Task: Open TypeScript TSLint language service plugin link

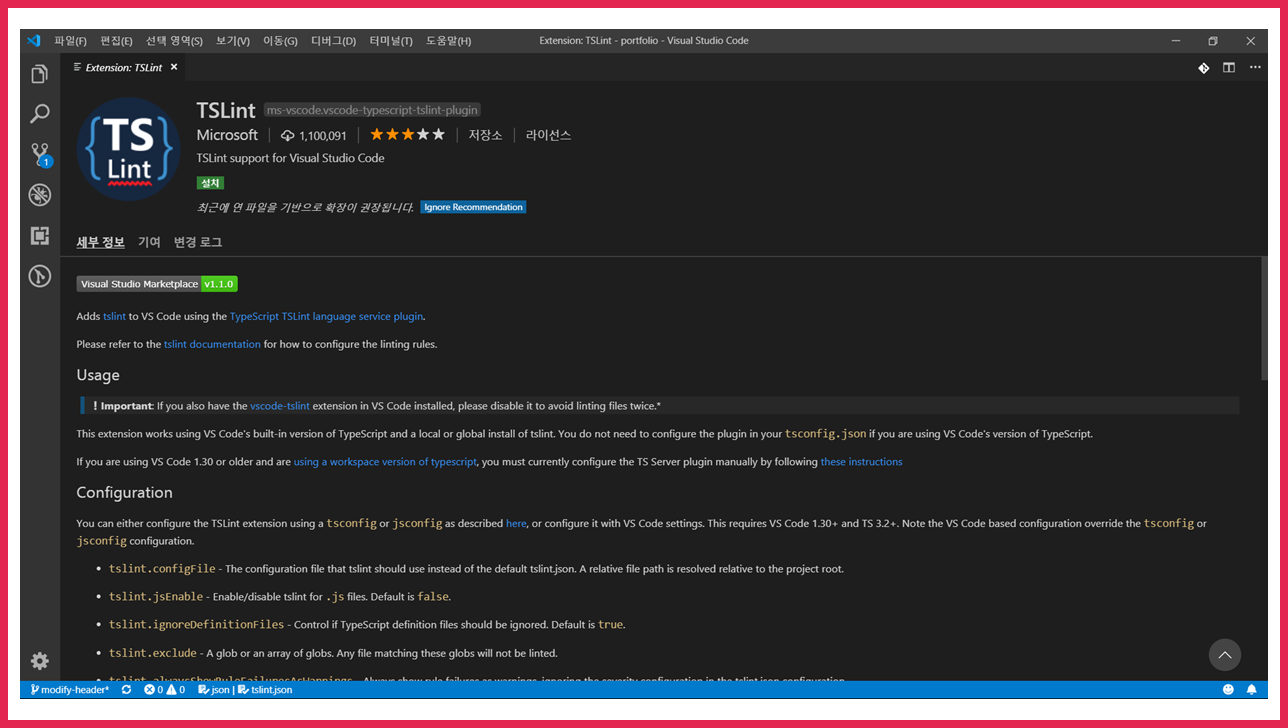Action: coord(326,316)
